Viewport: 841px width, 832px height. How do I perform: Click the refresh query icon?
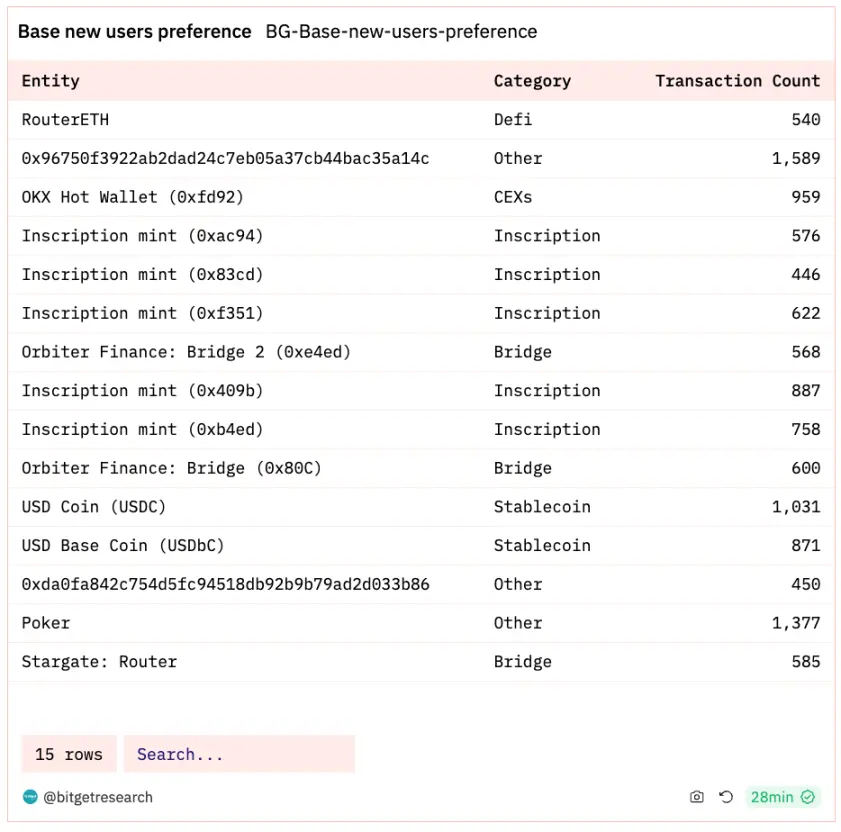pyautogui.click(x=726, y=797)
